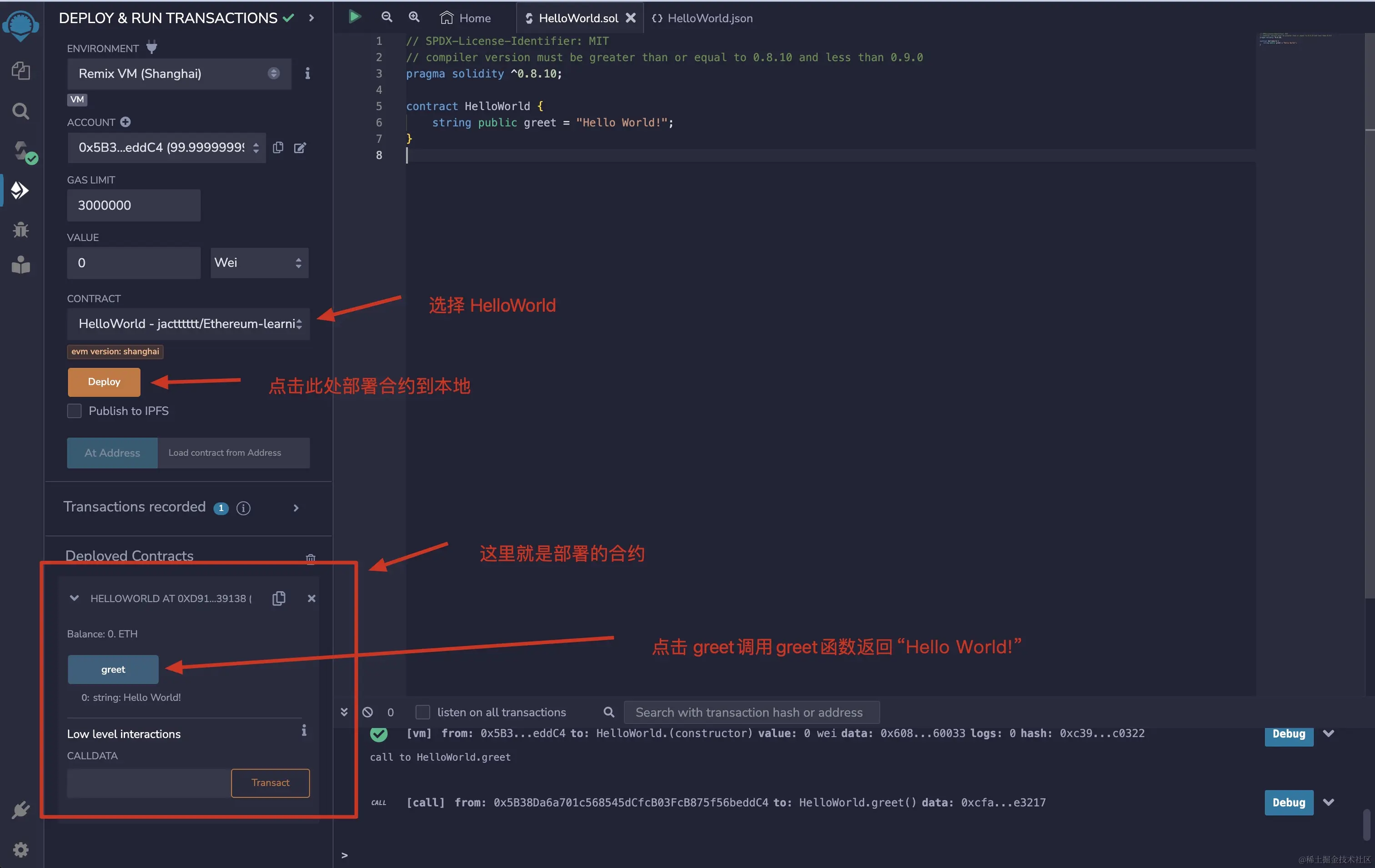Open the Plugin manager plug icon
This screenshot has width=1375, height=868.
point(20,809)
